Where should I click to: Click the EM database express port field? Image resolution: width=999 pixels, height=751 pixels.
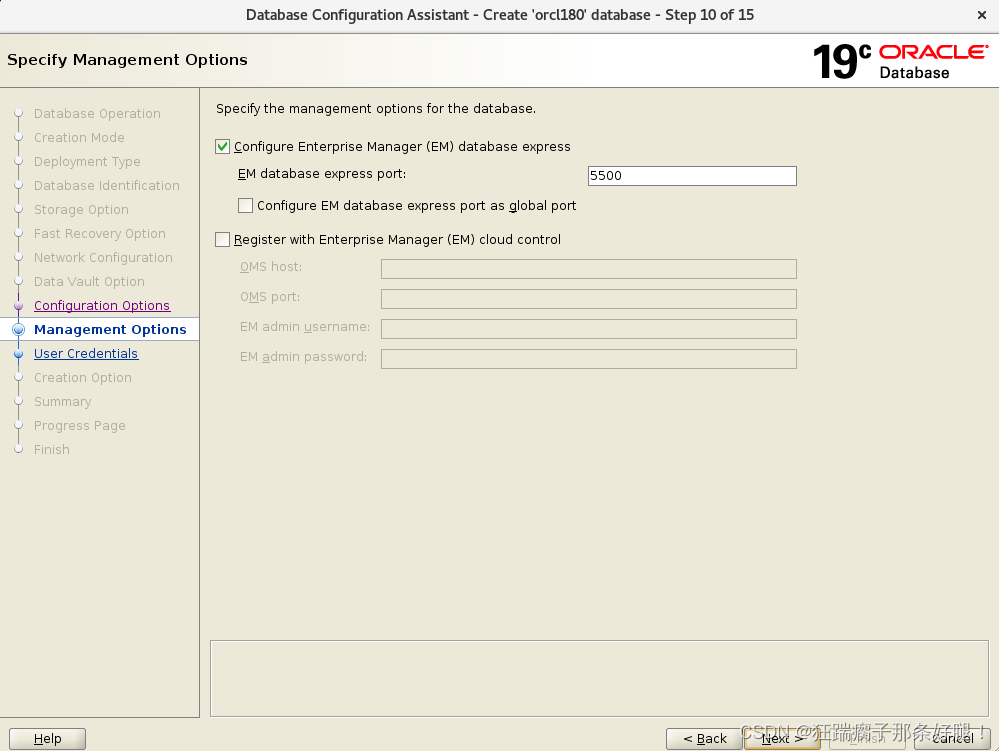[692, 176]
